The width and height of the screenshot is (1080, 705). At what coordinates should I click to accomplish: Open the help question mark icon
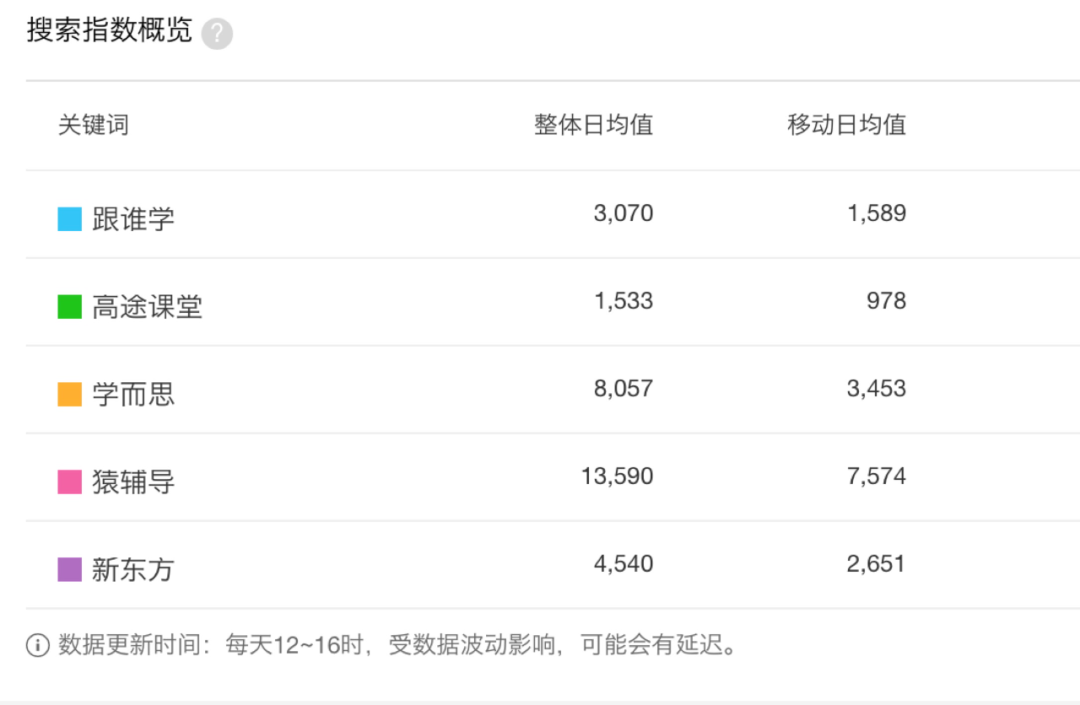(217, 34)
